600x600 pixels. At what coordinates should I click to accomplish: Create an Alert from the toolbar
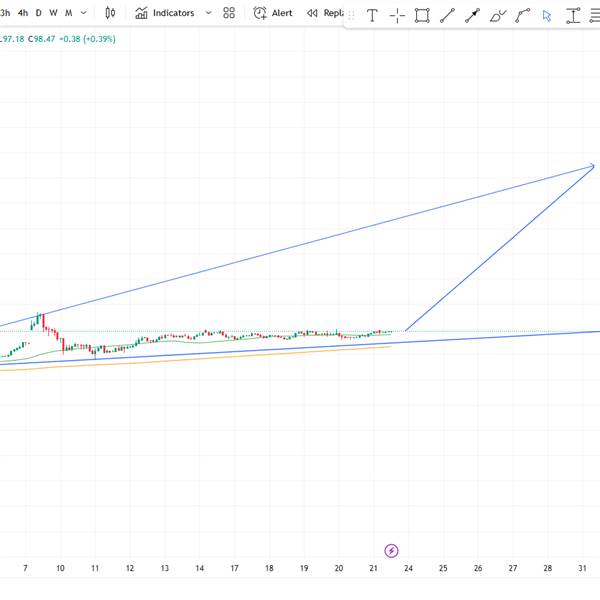click(x=273, y=14)
